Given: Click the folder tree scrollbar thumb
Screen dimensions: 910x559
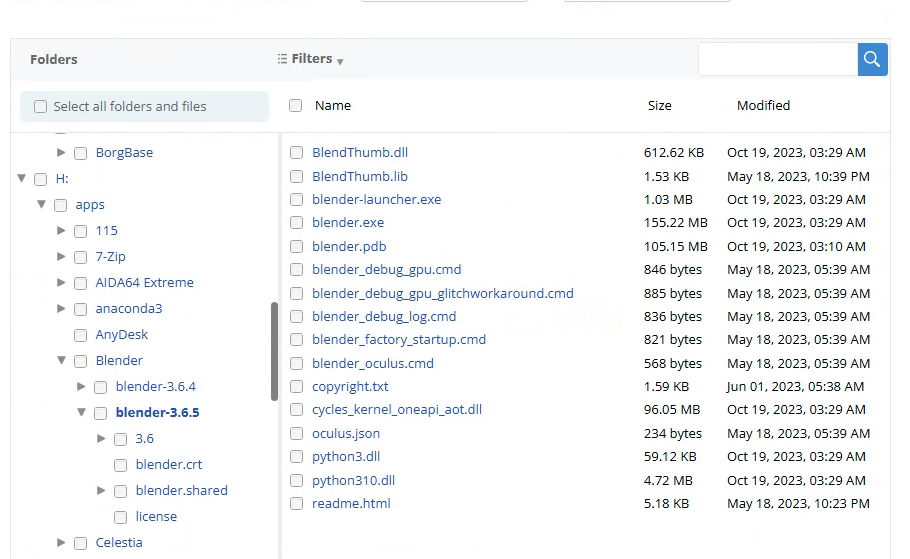Looking at the screenshot, I should click(x=275, y=350).
